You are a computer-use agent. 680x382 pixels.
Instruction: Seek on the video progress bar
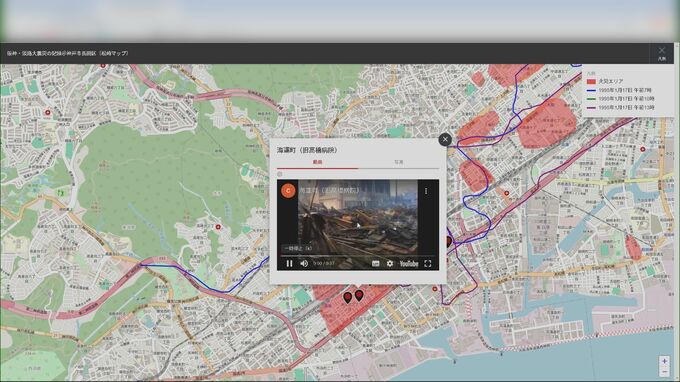pyautogui.click(x=358, y=256)
